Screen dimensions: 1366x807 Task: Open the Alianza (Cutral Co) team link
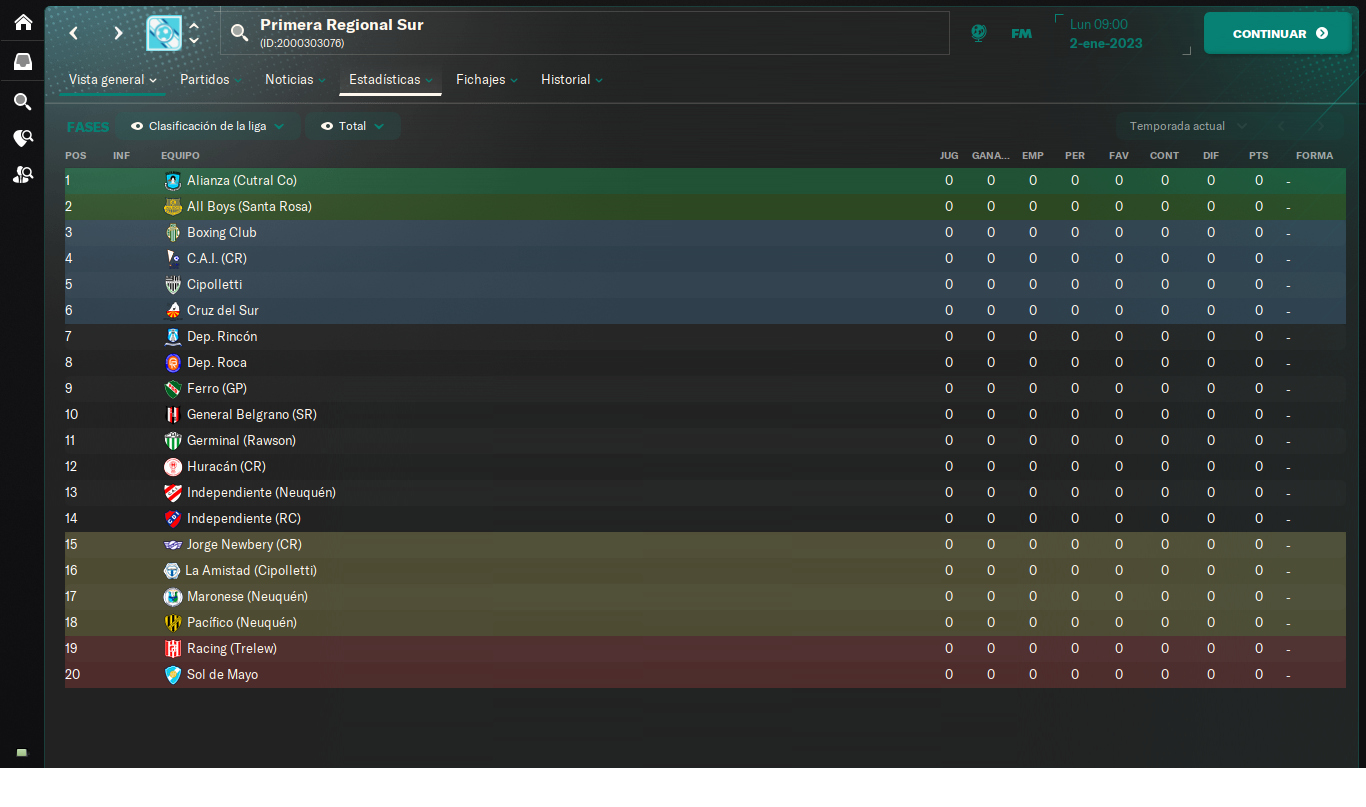click(241, 180)
